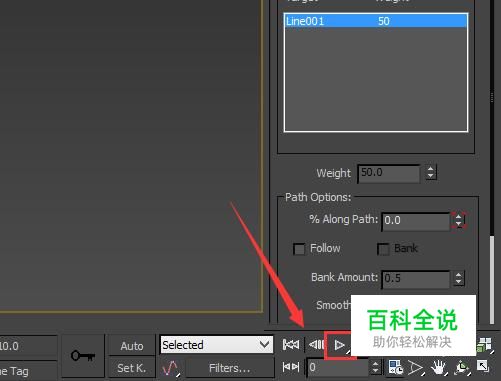This screenshot has height=381, width=501.
Task: Click the current frame number field
Action: coord(337,368)
